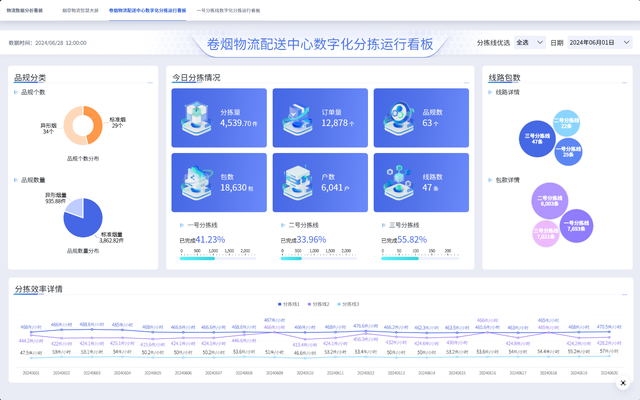Click the pink 三号分拣线 7,021条 bubble
The image size is (640, 400).
[546, 234]
